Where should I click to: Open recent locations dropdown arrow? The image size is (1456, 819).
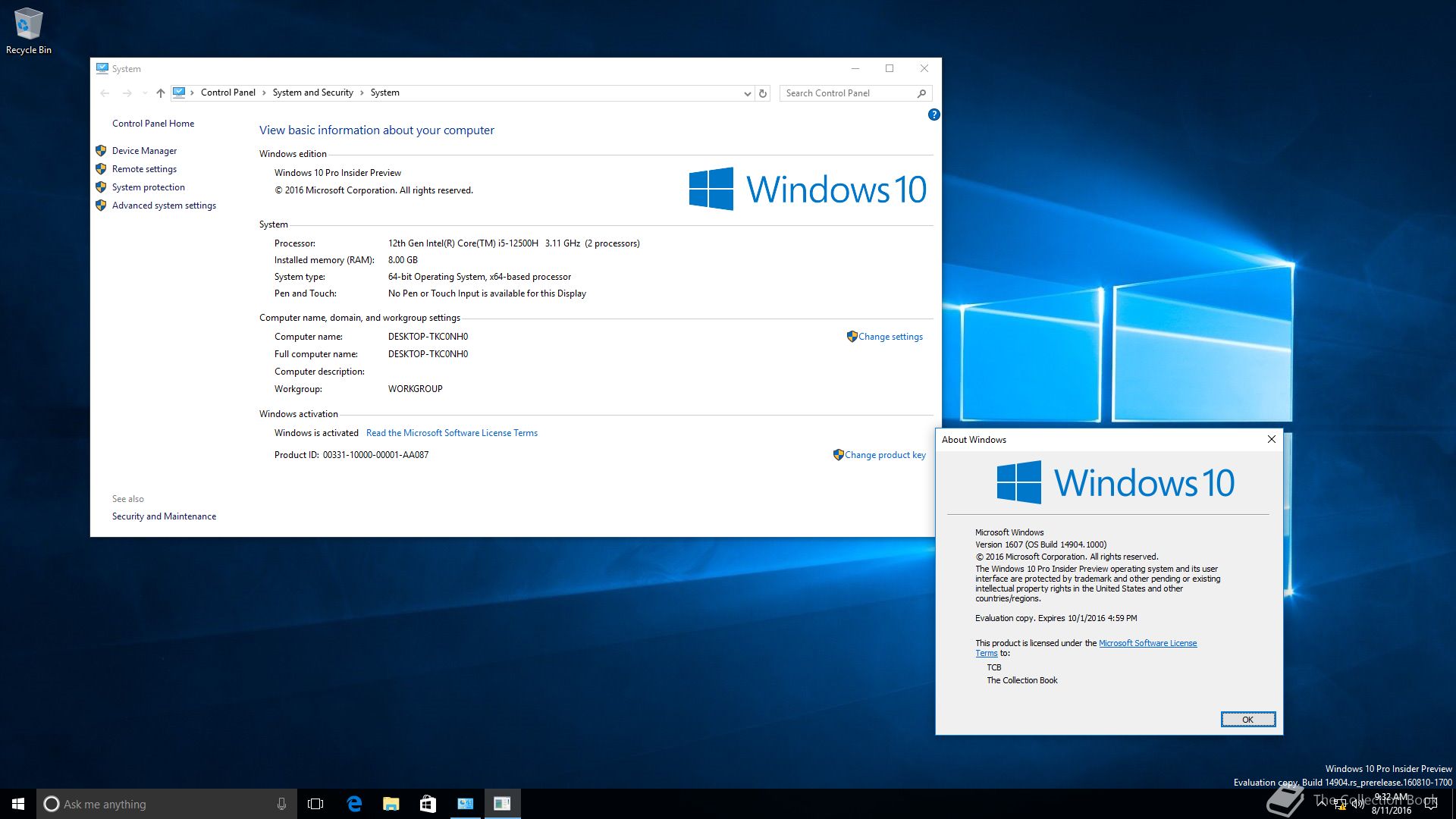145,93
